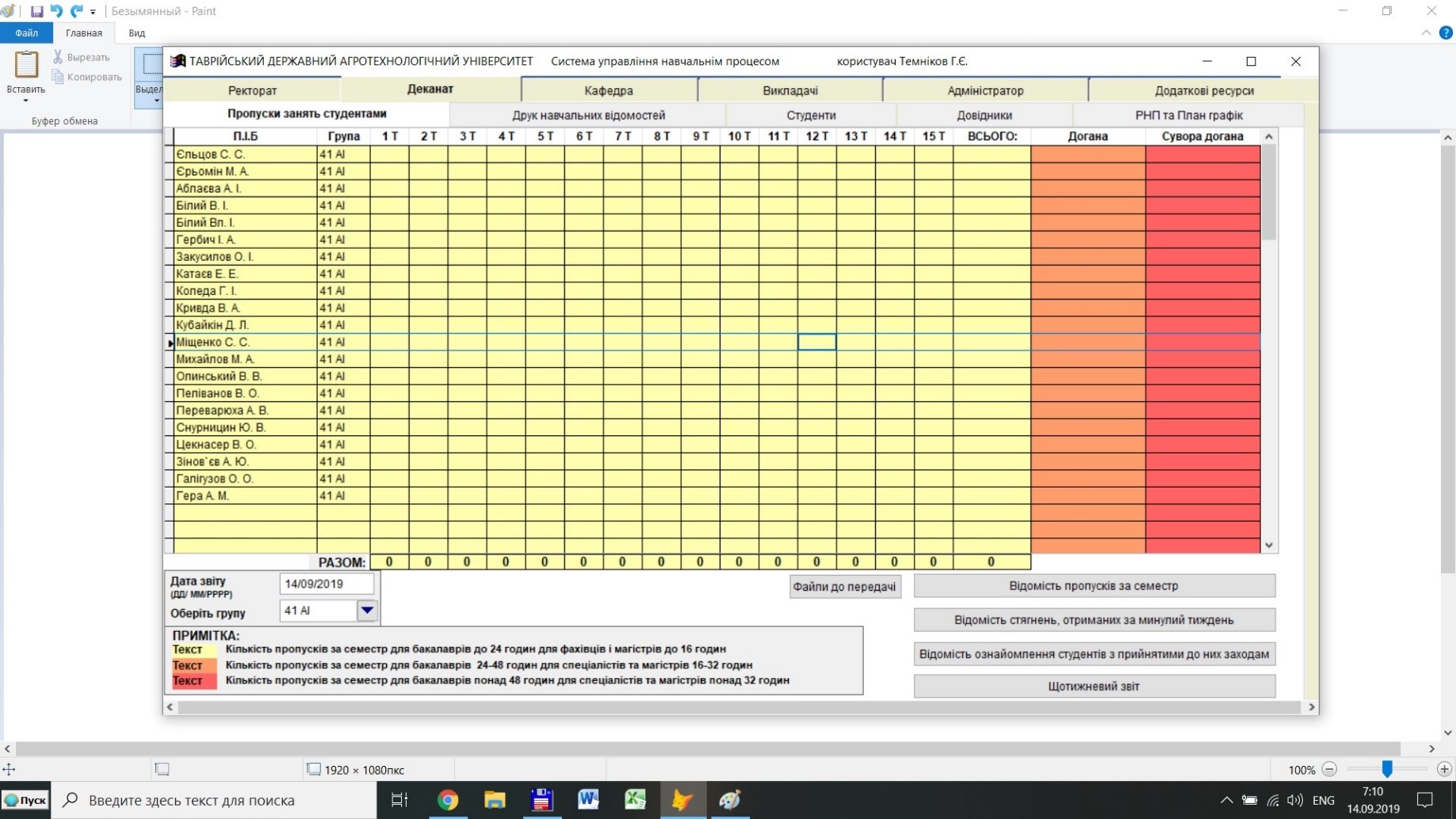The width and height of the screenshot is (1456, 819).
Task: Click the Redo arrow in quick access toolbar
Action: point(76,11)
